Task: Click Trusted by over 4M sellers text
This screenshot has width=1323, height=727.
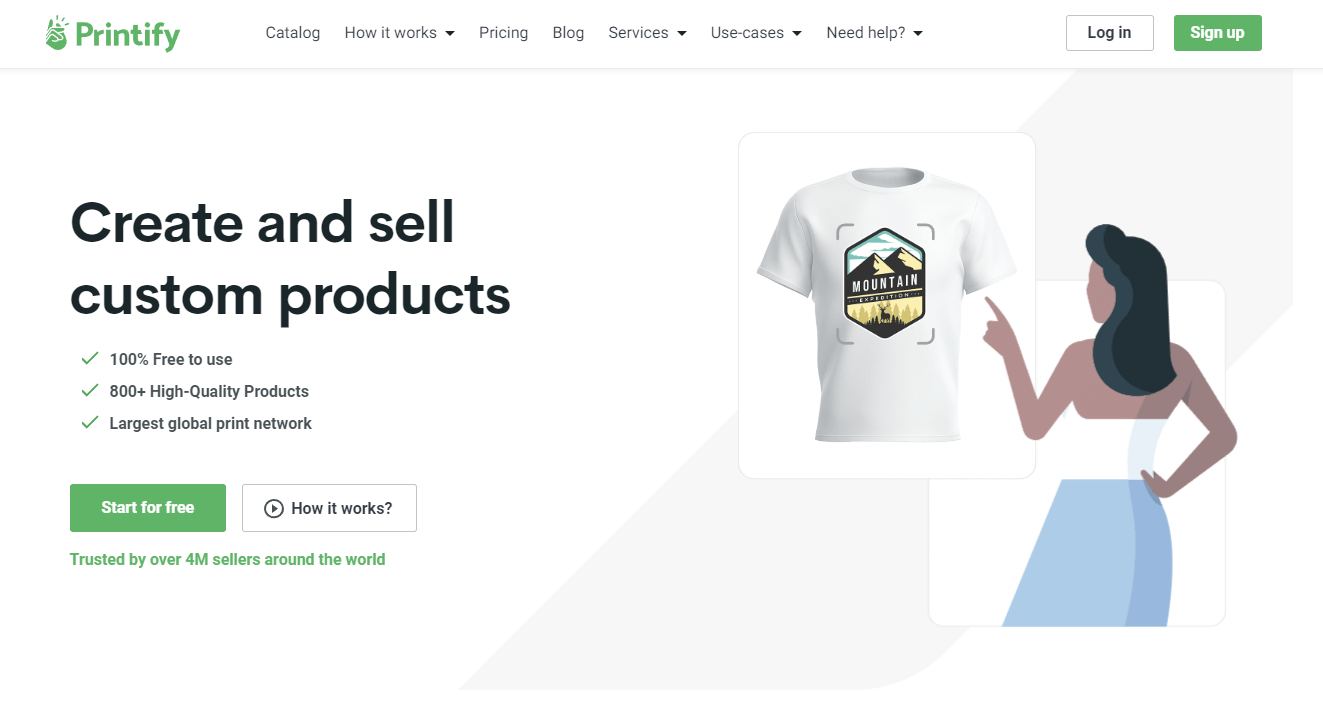Action: 227,560
